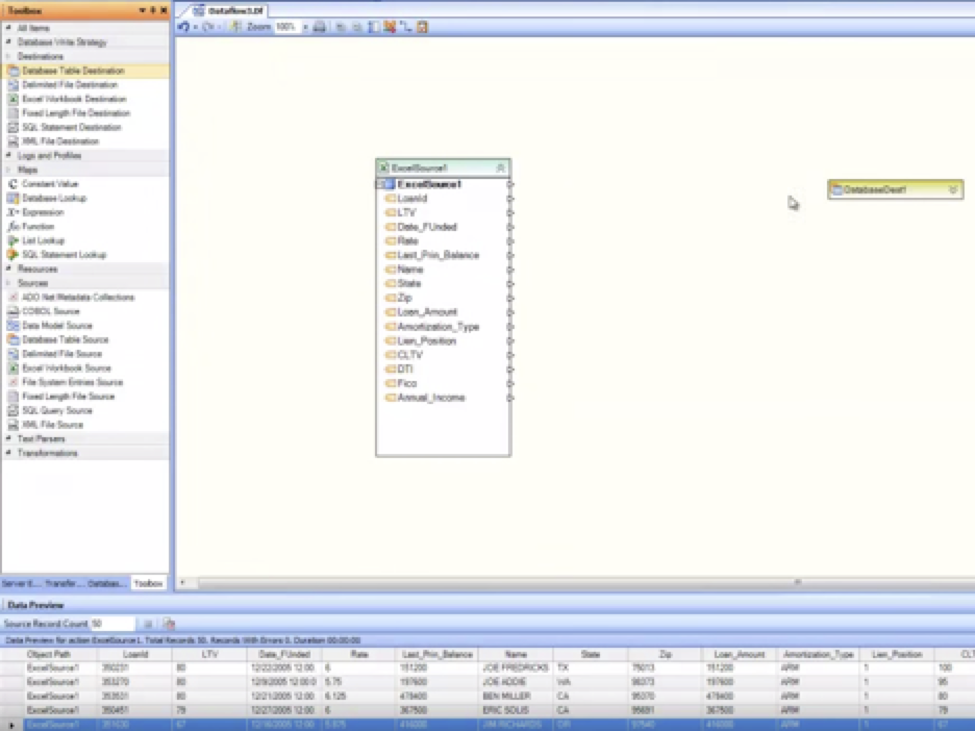This screenshot has width=975, height=731.
Task: Select Excel Workbook Source item
Action: coord(66,368)
